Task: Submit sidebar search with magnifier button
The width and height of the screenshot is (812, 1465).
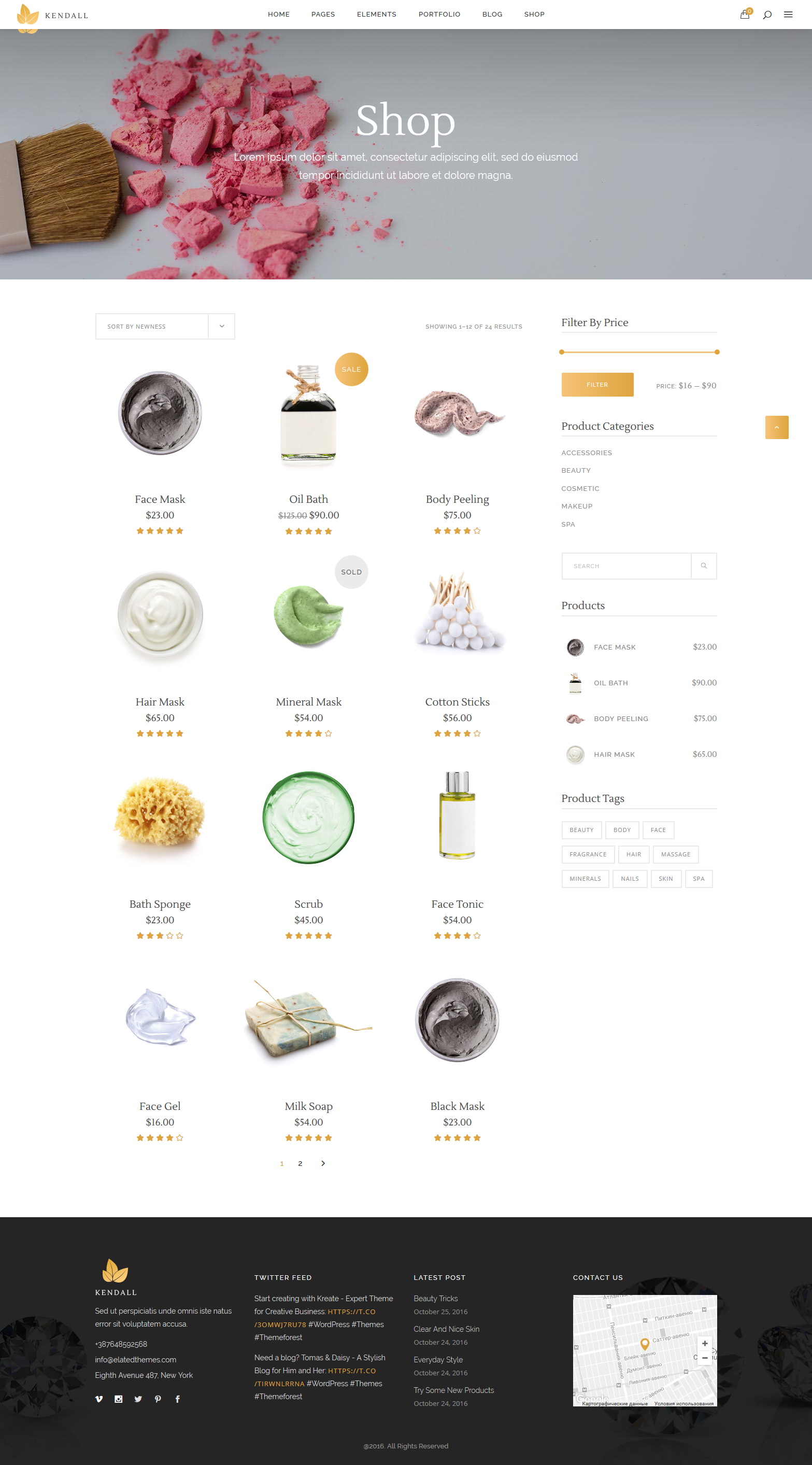Action: [703, 565]
